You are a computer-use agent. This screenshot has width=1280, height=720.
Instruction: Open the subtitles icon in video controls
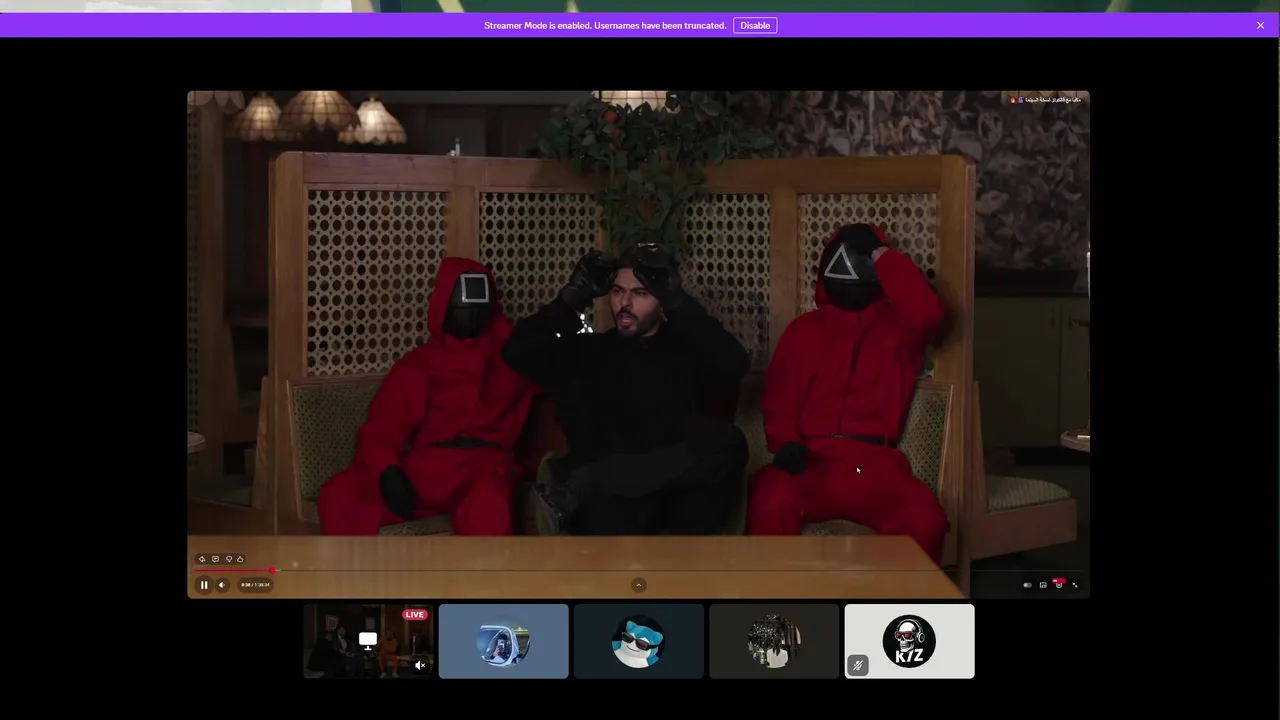[1043, 585]
